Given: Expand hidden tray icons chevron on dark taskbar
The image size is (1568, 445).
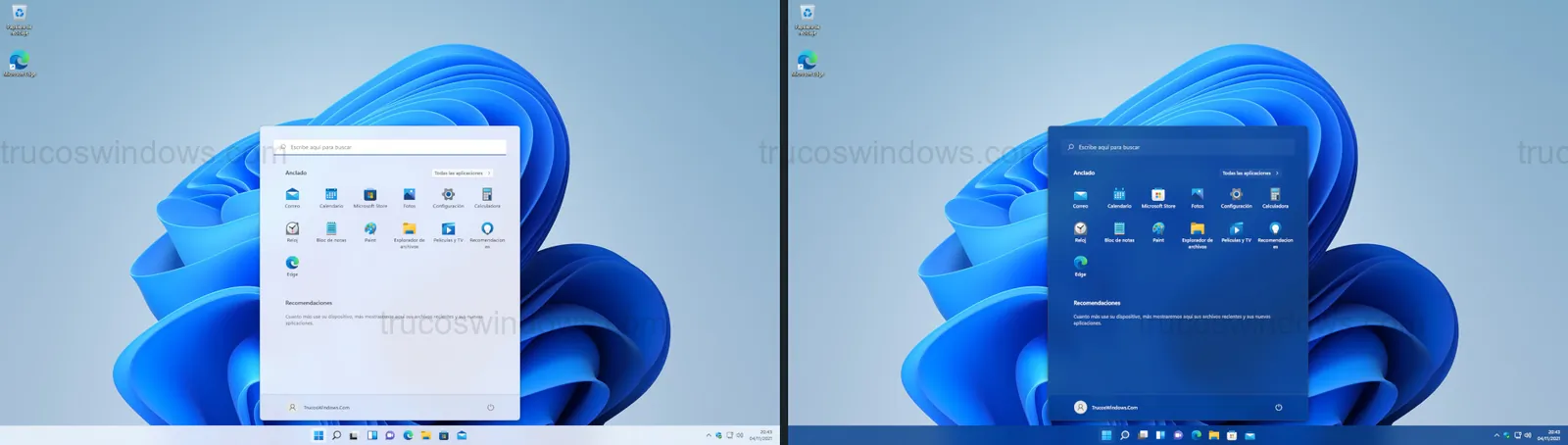Looking at the screenshot, I should [x=1496, y=435].
